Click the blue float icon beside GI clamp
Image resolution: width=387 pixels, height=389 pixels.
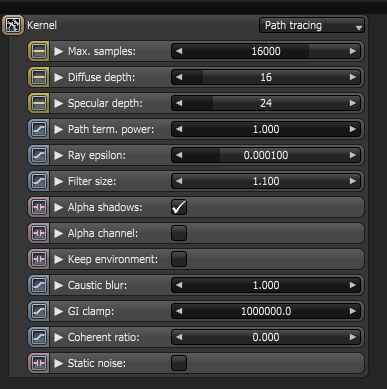(x=39, y=311)
